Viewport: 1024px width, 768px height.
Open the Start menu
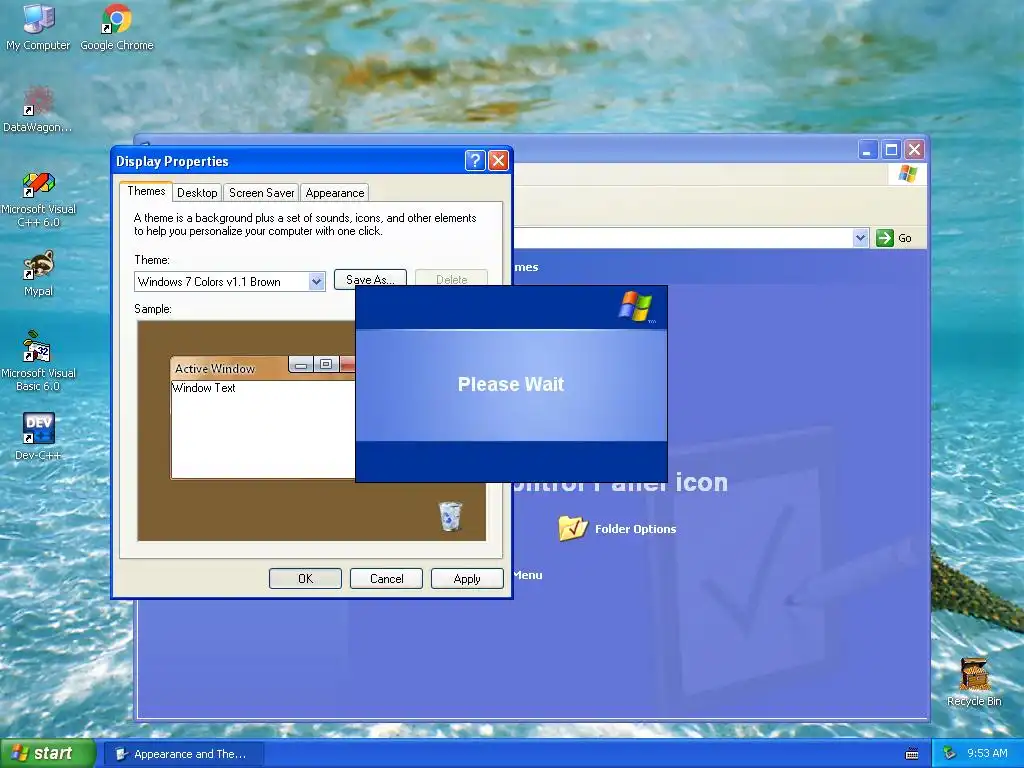(x=48, y=754)
